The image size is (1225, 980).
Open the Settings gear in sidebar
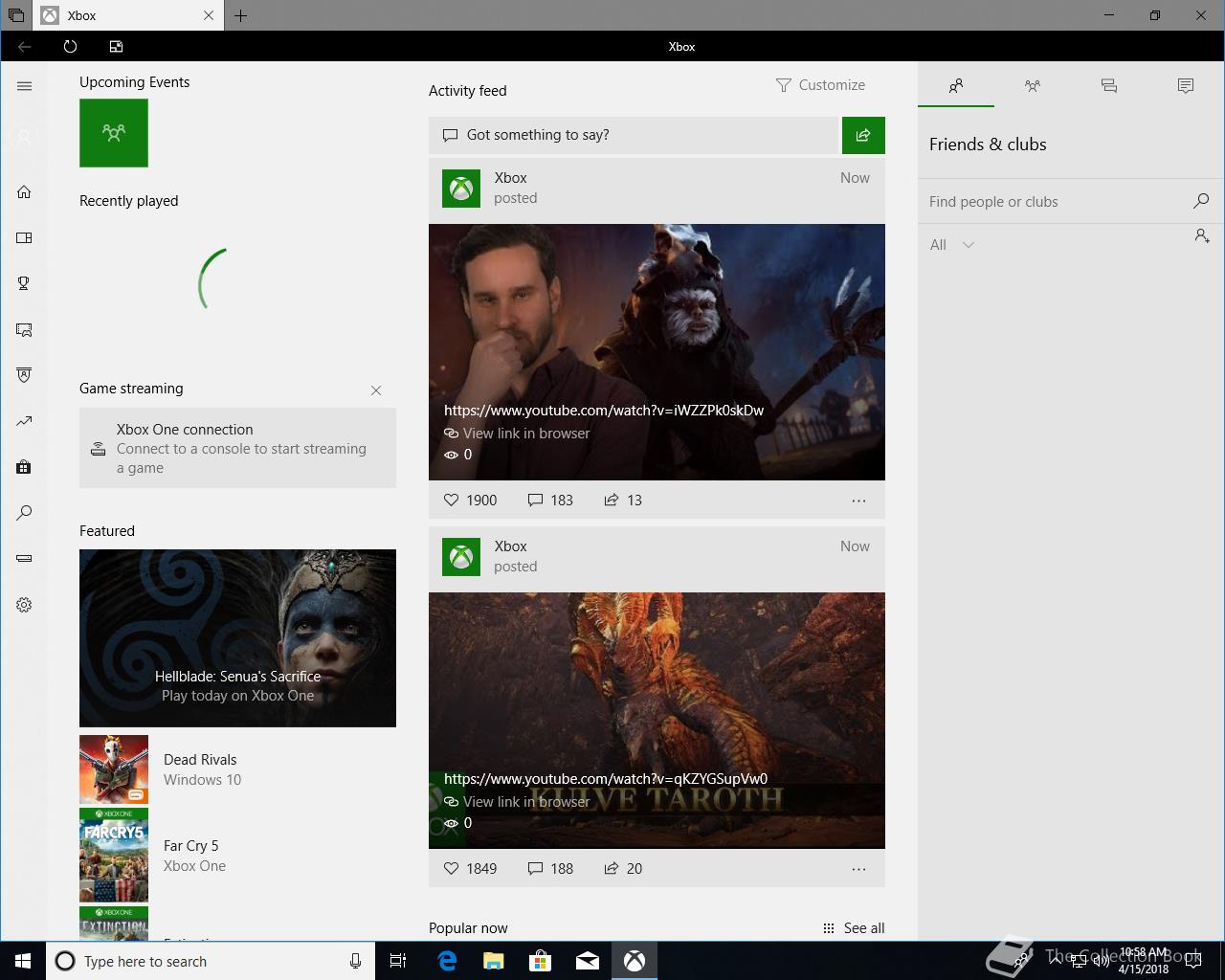click(x=24, y=605)
